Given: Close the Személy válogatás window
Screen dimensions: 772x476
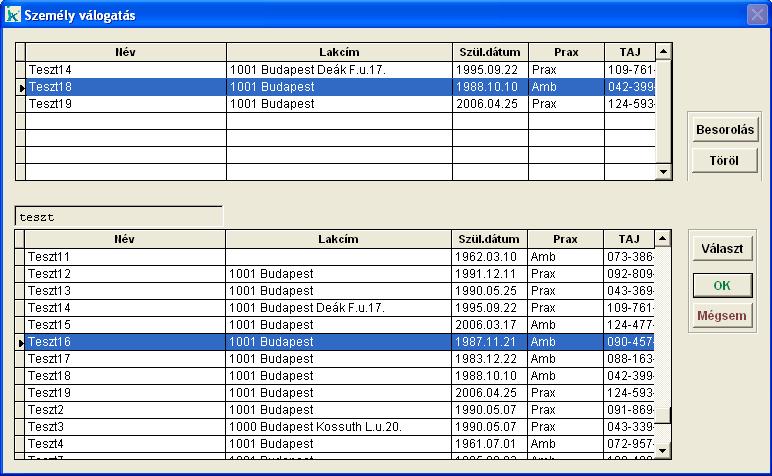Looking at the screenshot, I should (756, 15).
